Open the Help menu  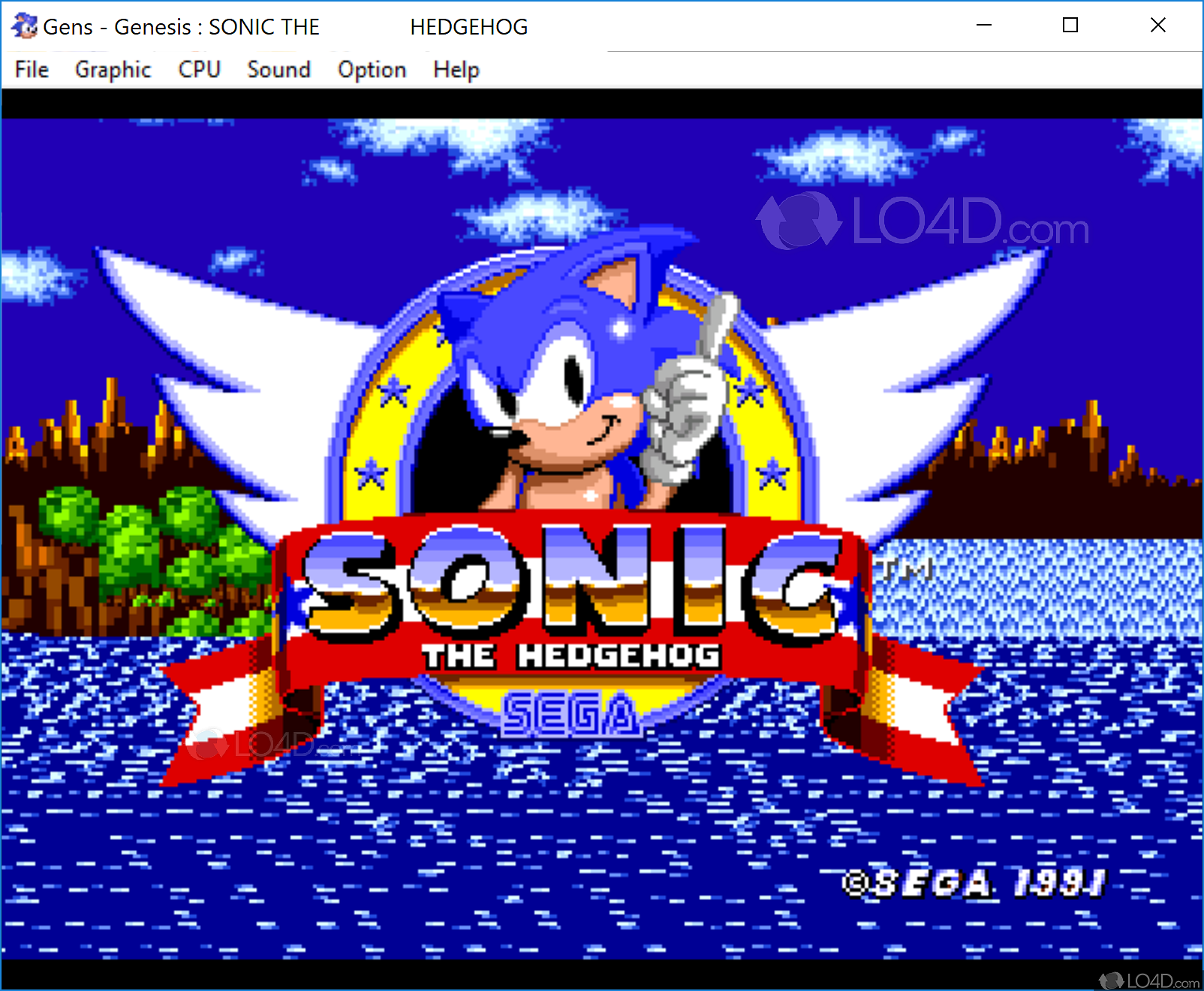pyautogui.click(x=455, y=69)
